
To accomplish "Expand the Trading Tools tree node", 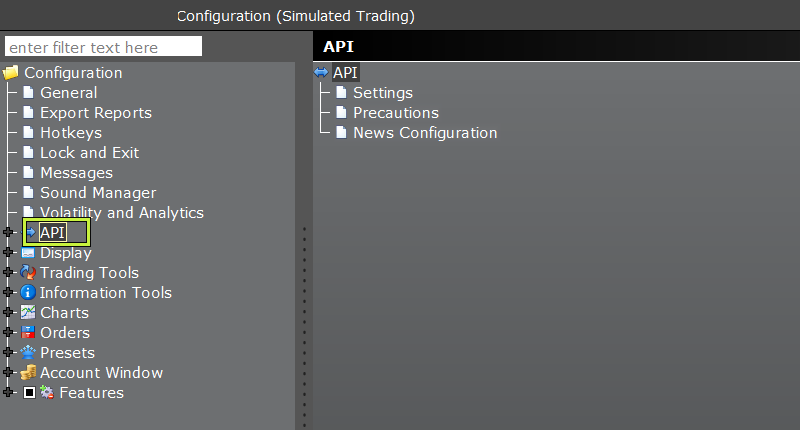I will pos(8,272).
